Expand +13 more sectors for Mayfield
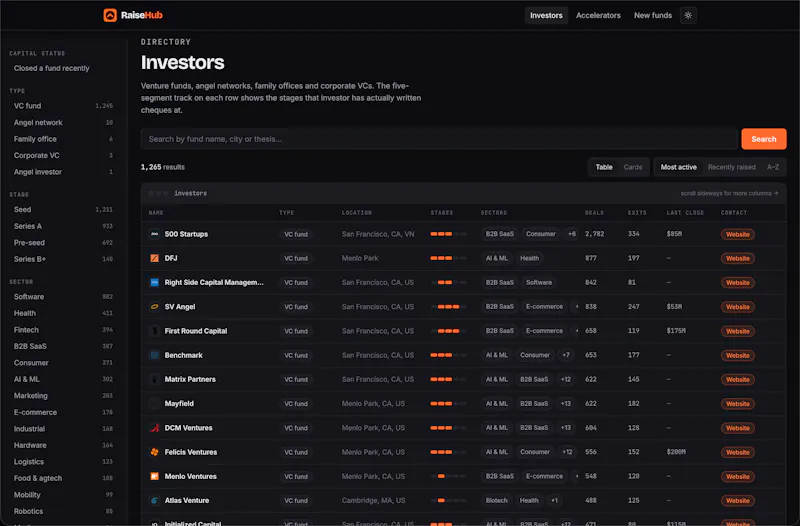The height and width of the screenshot is (526, 800). pyautogui.click(x=566, y=404)
